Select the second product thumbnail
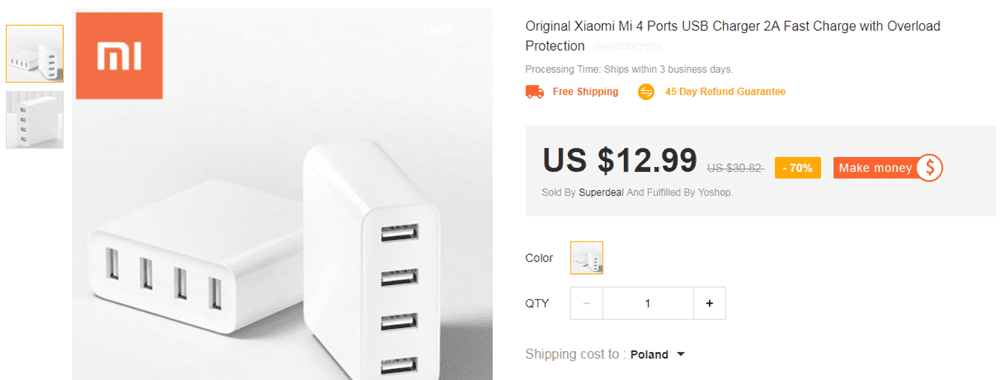This screenshot has width=1000, height=380. [35, 120]
